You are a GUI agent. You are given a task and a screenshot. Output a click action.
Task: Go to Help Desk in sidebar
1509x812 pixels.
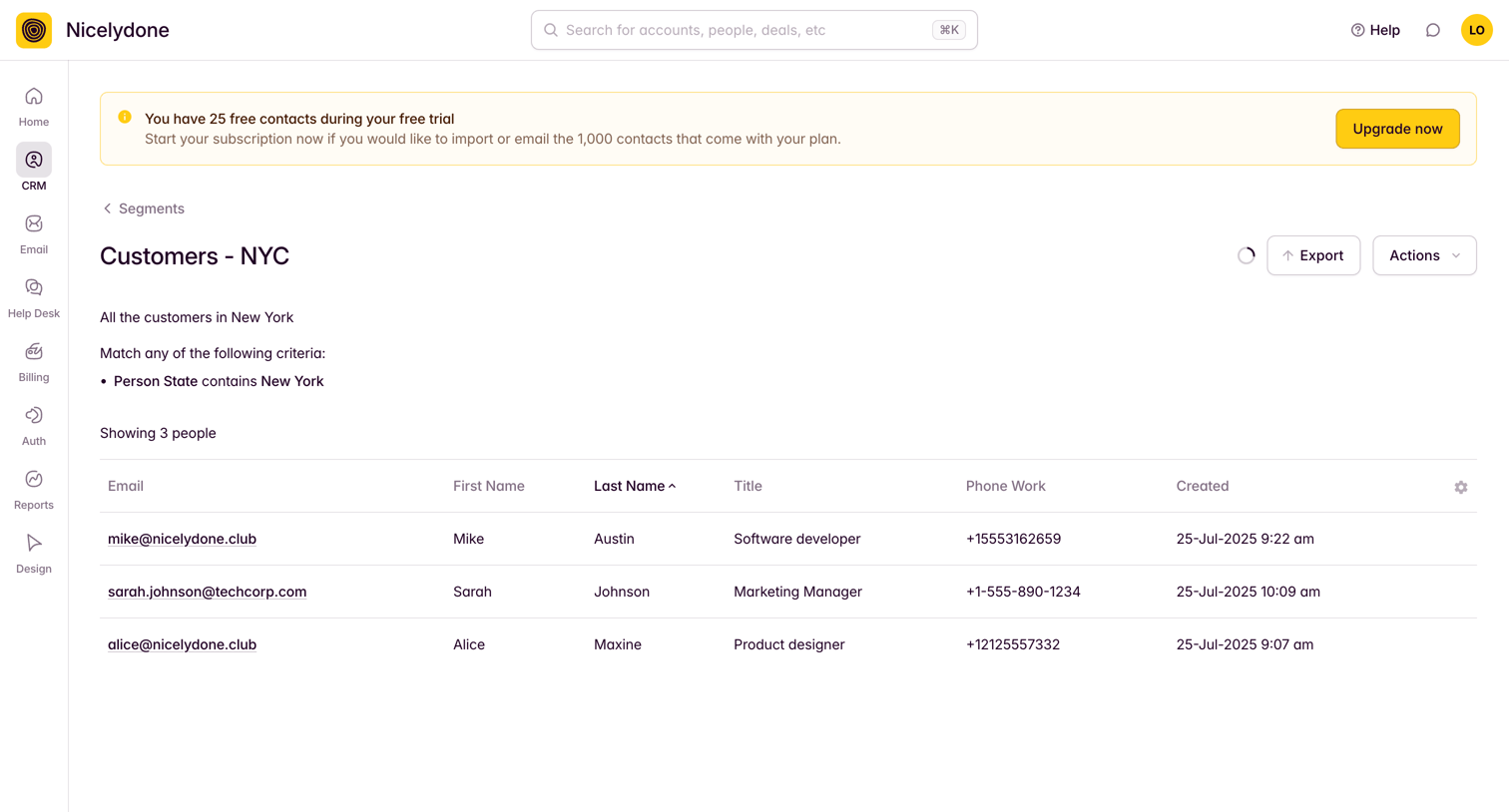click(x=34, y=288)
